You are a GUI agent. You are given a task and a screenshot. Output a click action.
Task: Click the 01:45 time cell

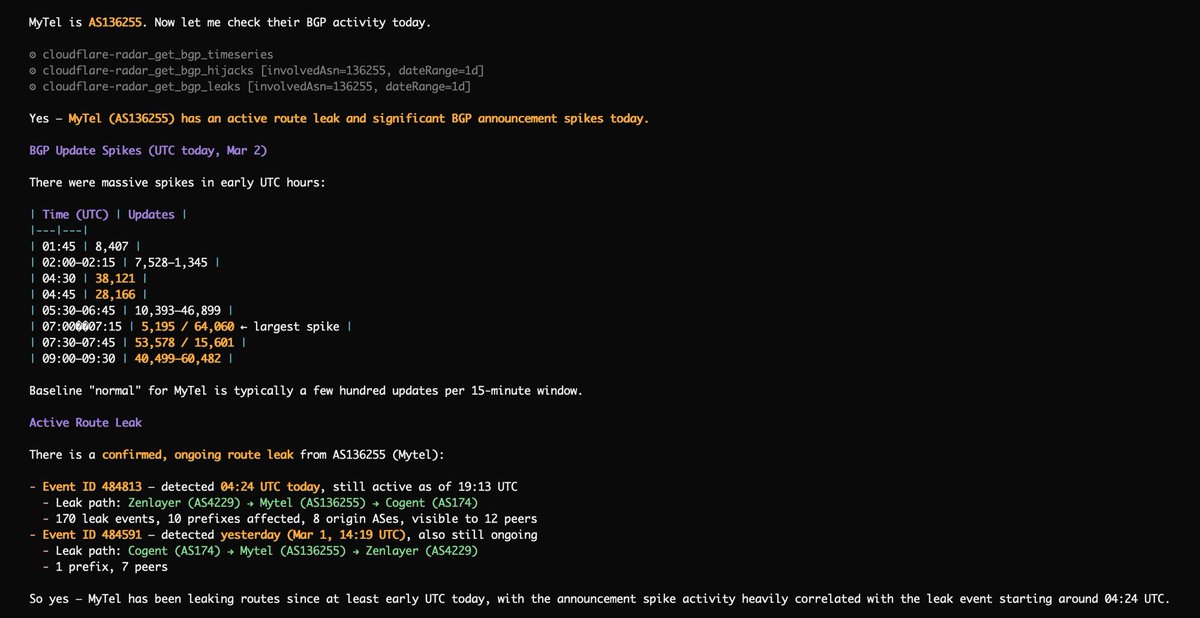58,246
